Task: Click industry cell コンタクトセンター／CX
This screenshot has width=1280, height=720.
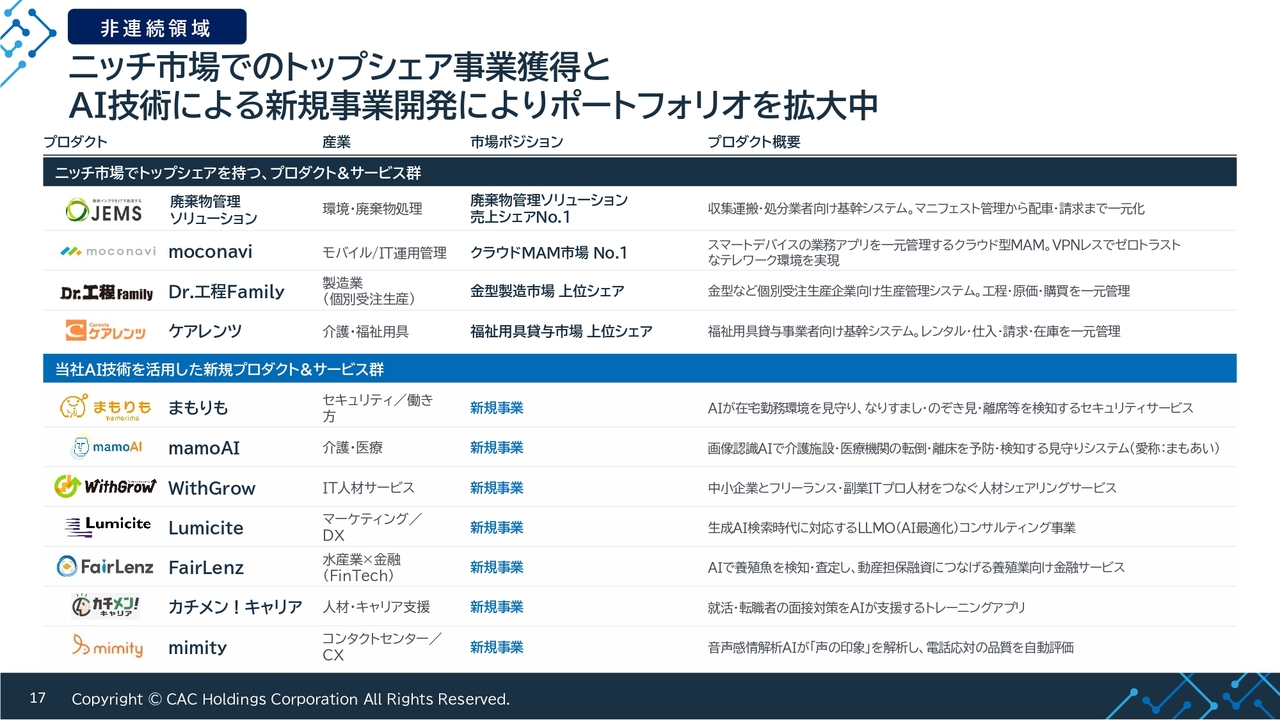Action: coord(382,647)
